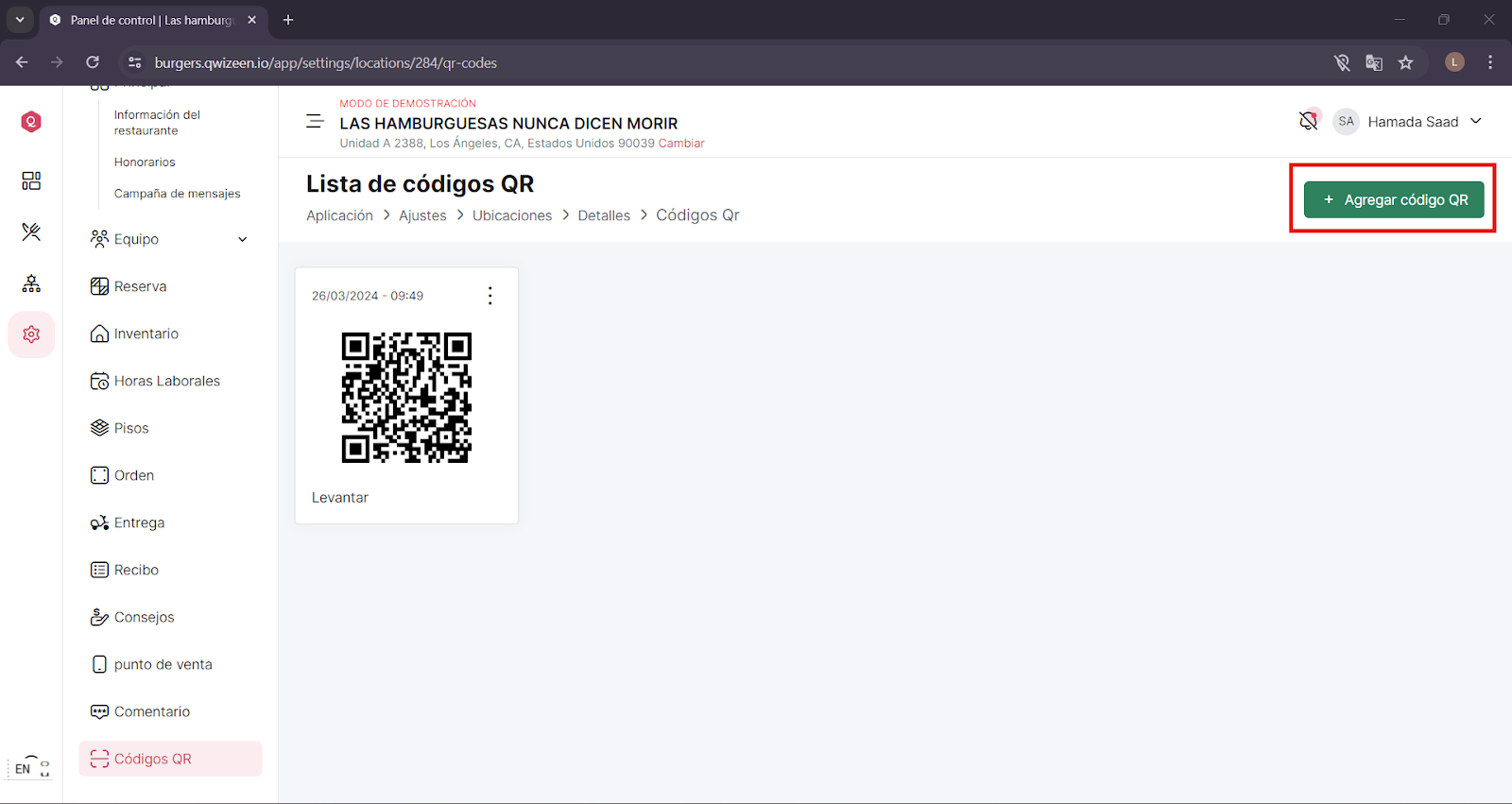This screenshot has height=804, width=1512.
Task: Go to Ajustes breadcrumb
Action: click(x=422, y=215)
